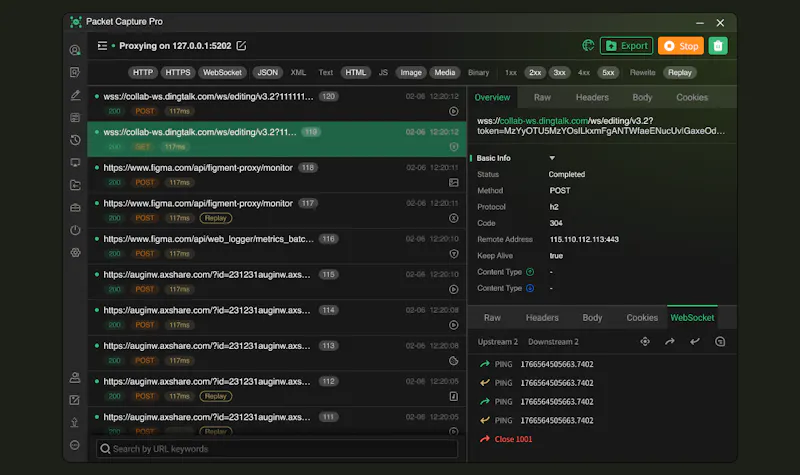The height and width of the screenshot is (475, 800).
Task: Toggle the HTTPS filter chip
Action: 178,72
